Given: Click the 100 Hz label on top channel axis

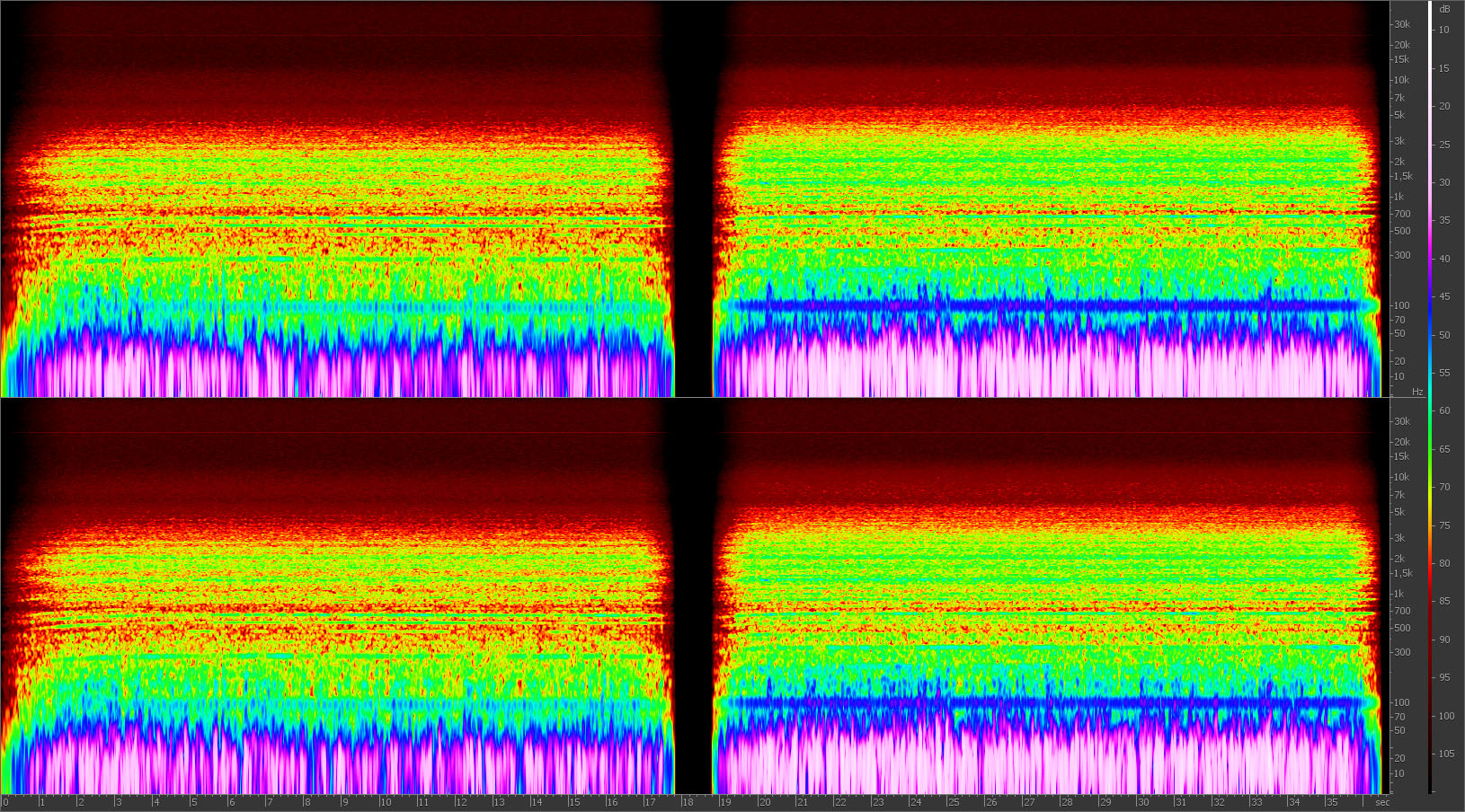Looking at the screenshot, I should [x=1401, y=305].
